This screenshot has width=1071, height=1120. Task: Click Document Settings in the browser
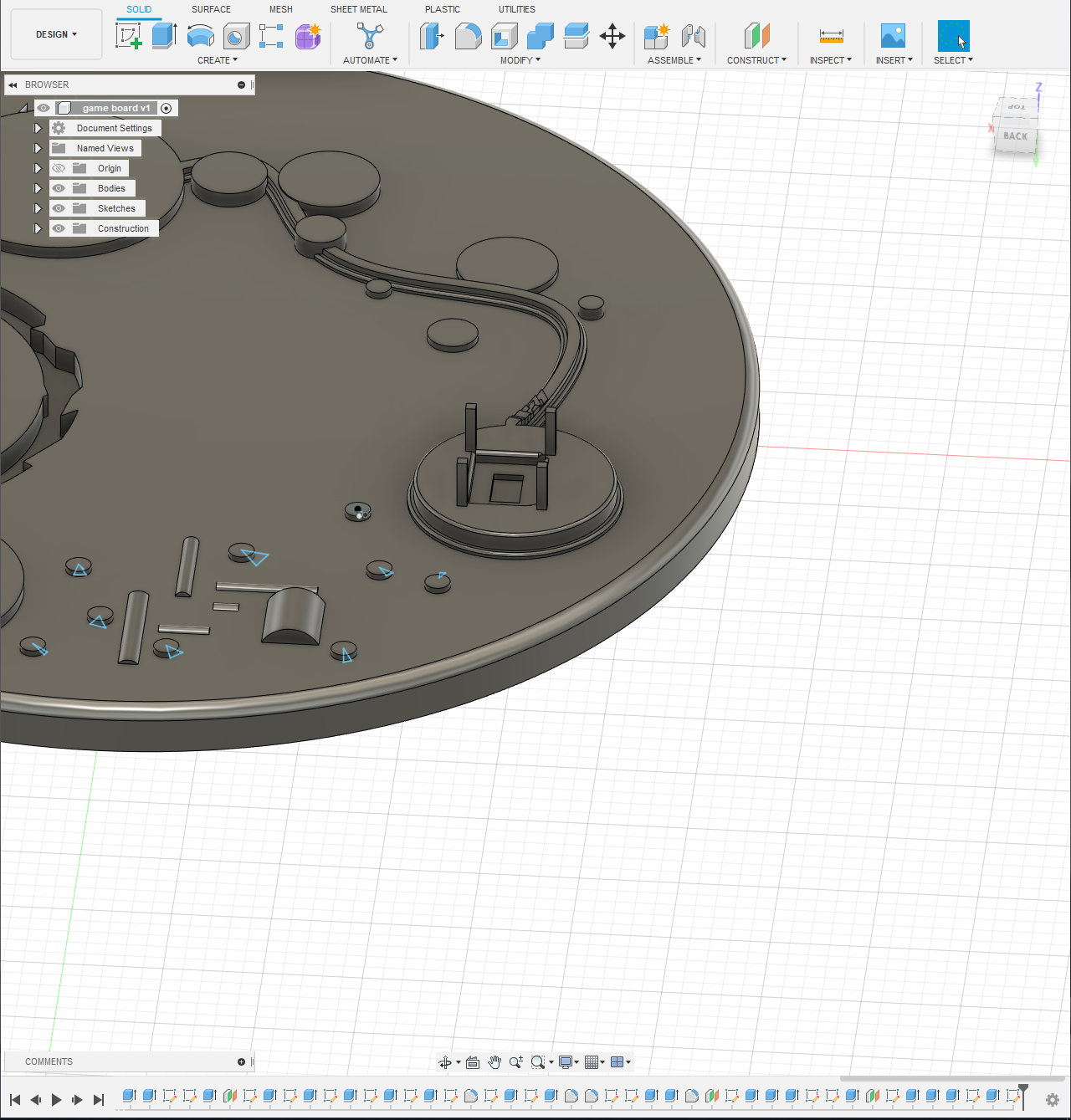[113, 127]
